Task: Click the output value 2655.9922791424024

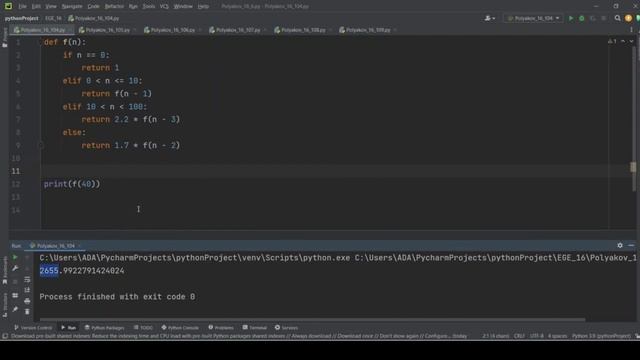Action: click(82, 271)
